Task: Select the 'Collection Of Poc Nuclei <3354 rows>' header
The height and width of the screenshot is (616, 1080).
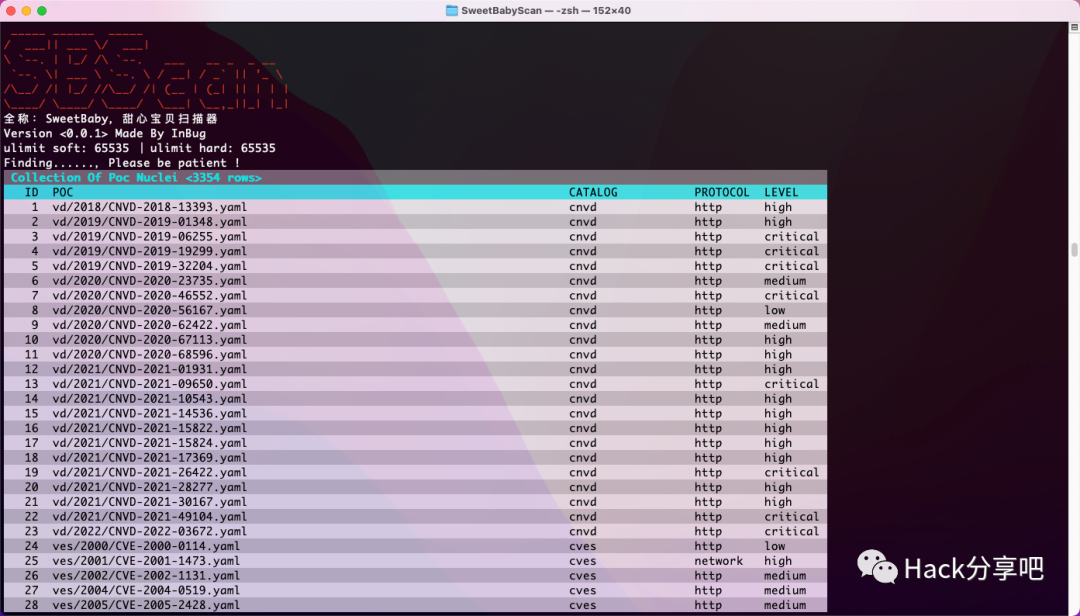Action: [x=136, y=178]
